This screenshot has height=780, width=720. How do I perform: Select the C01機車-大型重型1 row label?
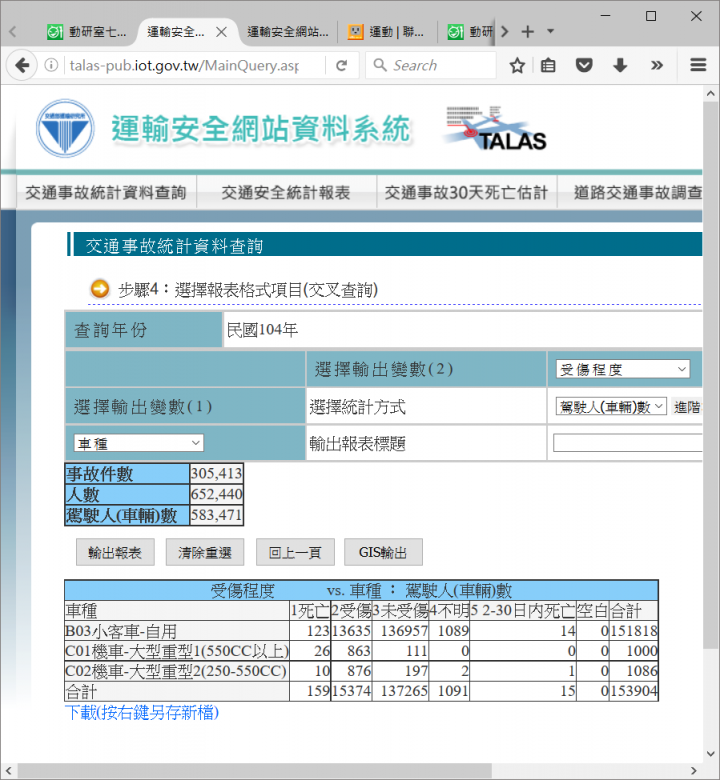[177, 651]
